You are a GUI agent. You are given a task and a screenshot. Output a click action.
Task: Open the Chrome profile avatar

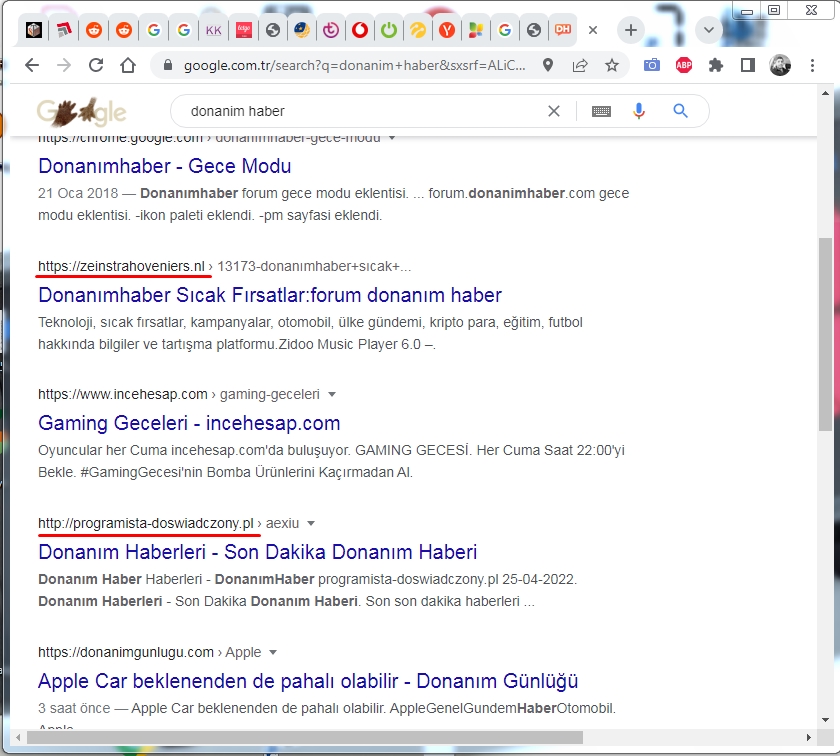click(780, 65)
